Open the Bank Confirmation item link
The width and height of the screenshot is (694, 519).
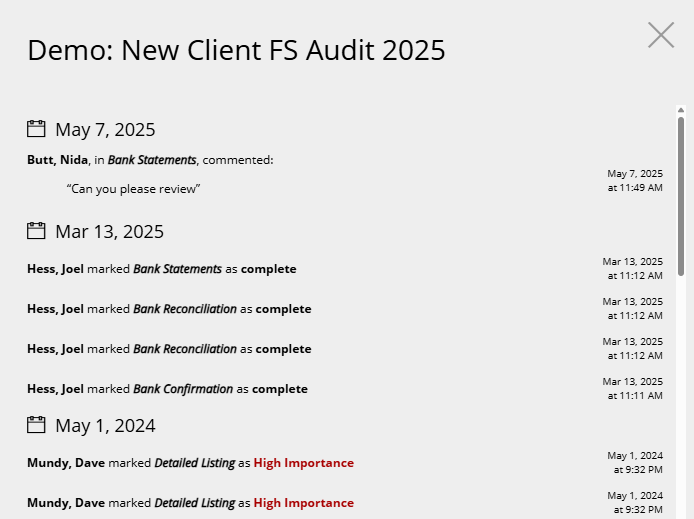point(183,389)
